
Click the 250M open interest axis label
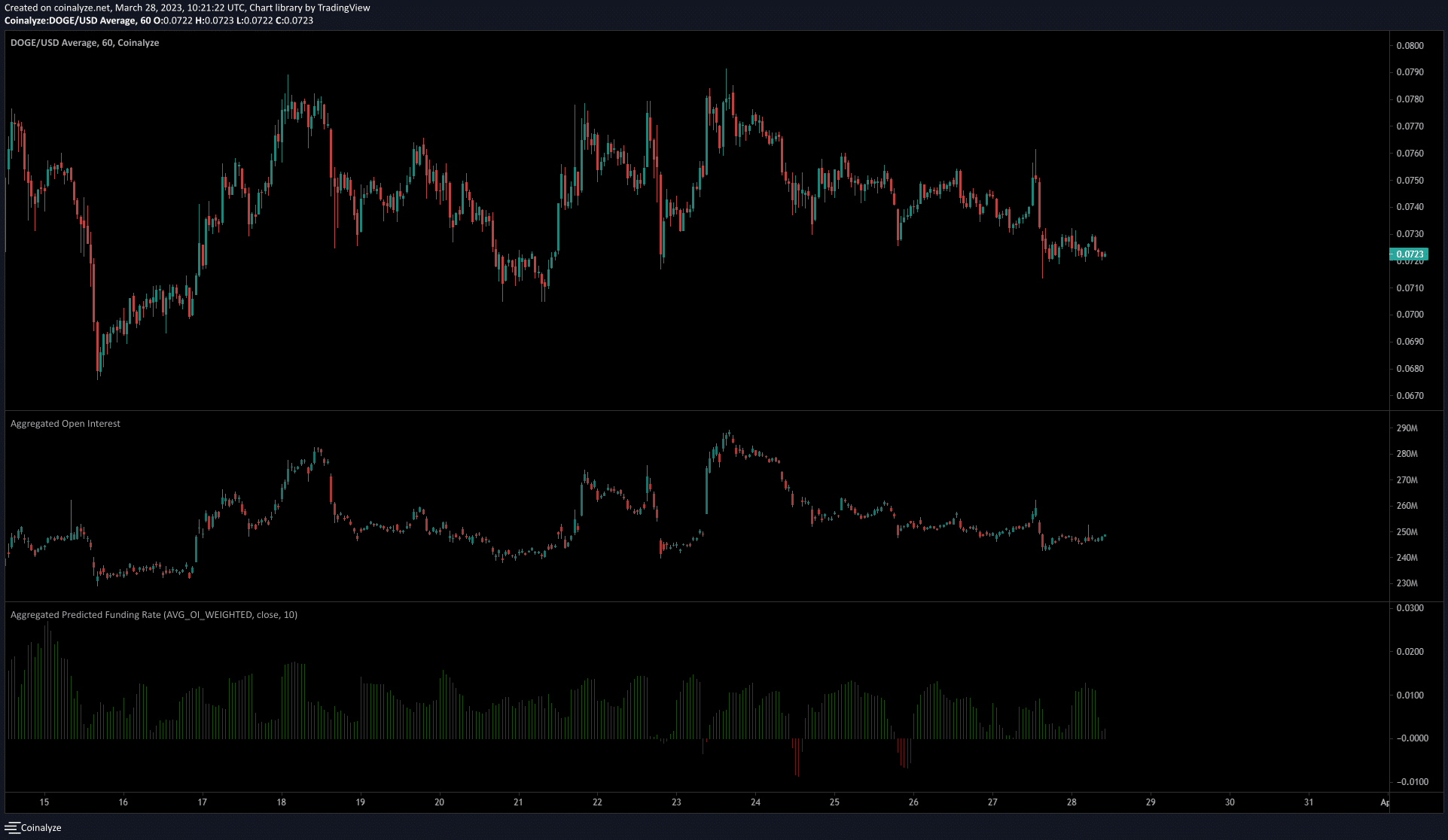click(1407, 532)
